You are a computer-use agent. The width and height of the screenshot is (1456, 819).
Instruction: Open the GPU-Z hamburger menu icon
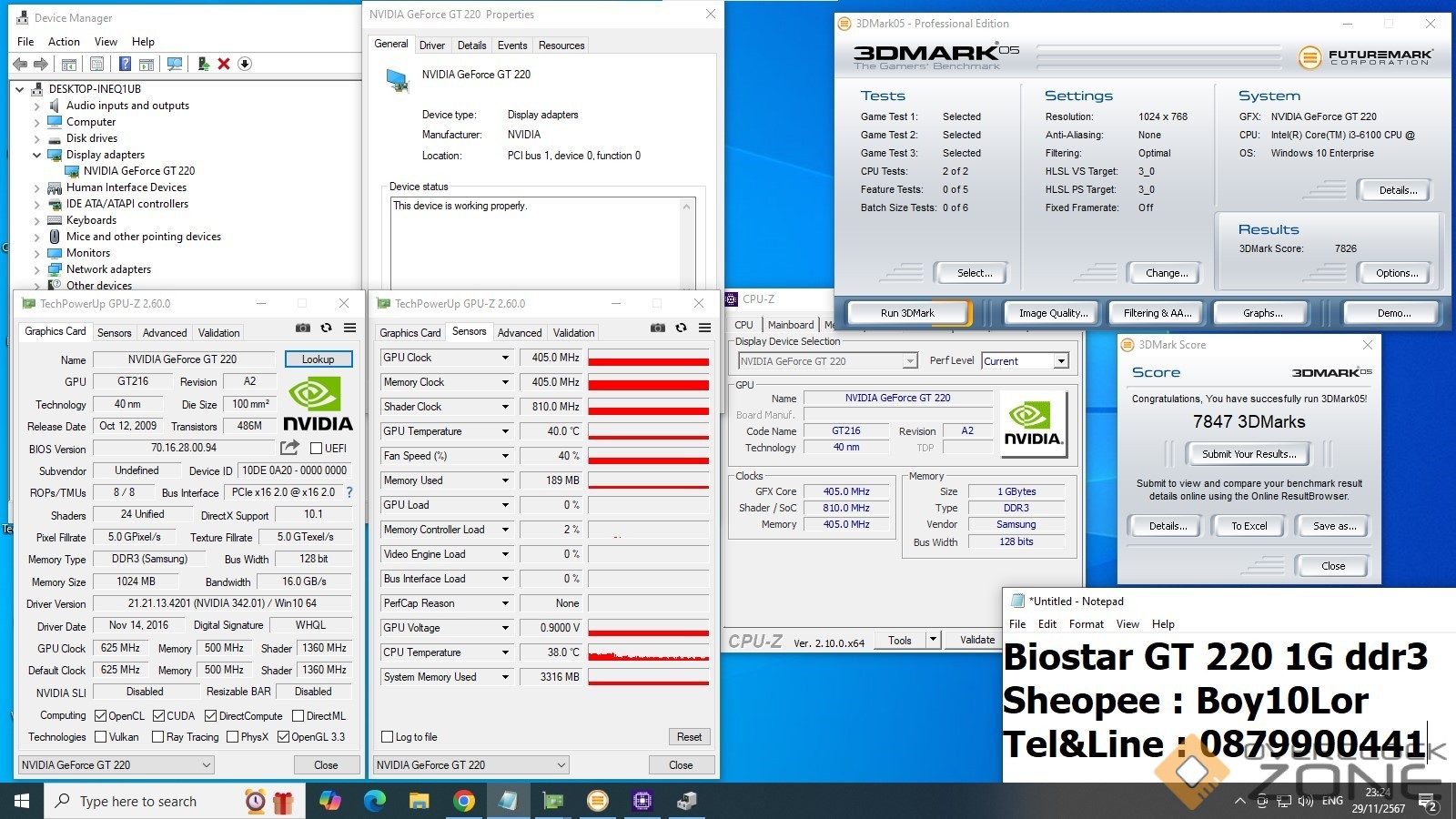(349, 328)
